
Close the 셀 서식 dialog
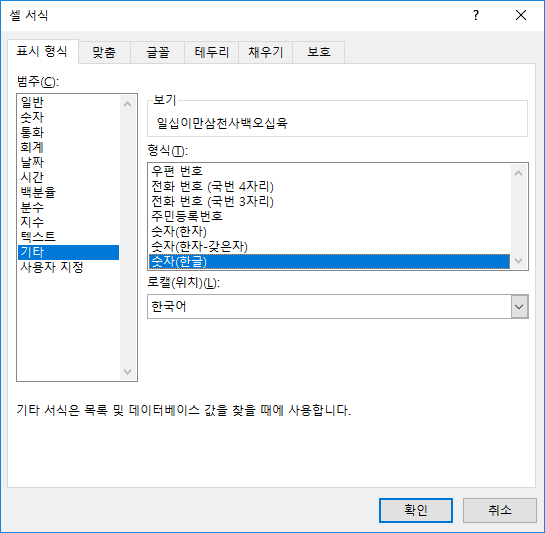pos(521,15)
